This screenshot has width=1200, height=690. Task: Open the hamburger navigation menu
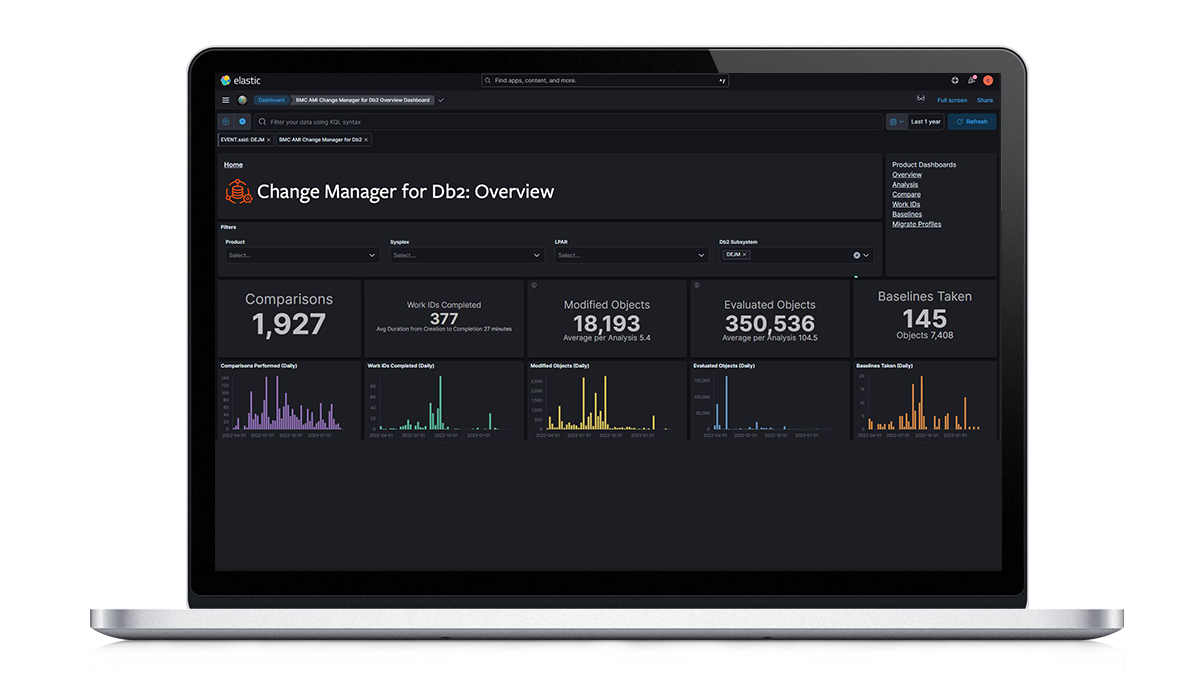(226, 100)
